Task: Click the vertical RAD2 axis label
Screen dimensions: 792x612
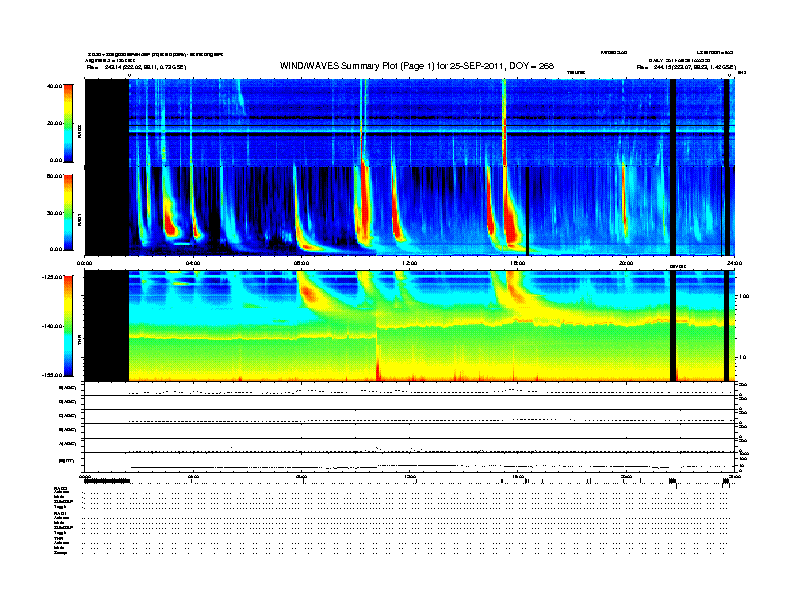Action: tap(80, 131)
